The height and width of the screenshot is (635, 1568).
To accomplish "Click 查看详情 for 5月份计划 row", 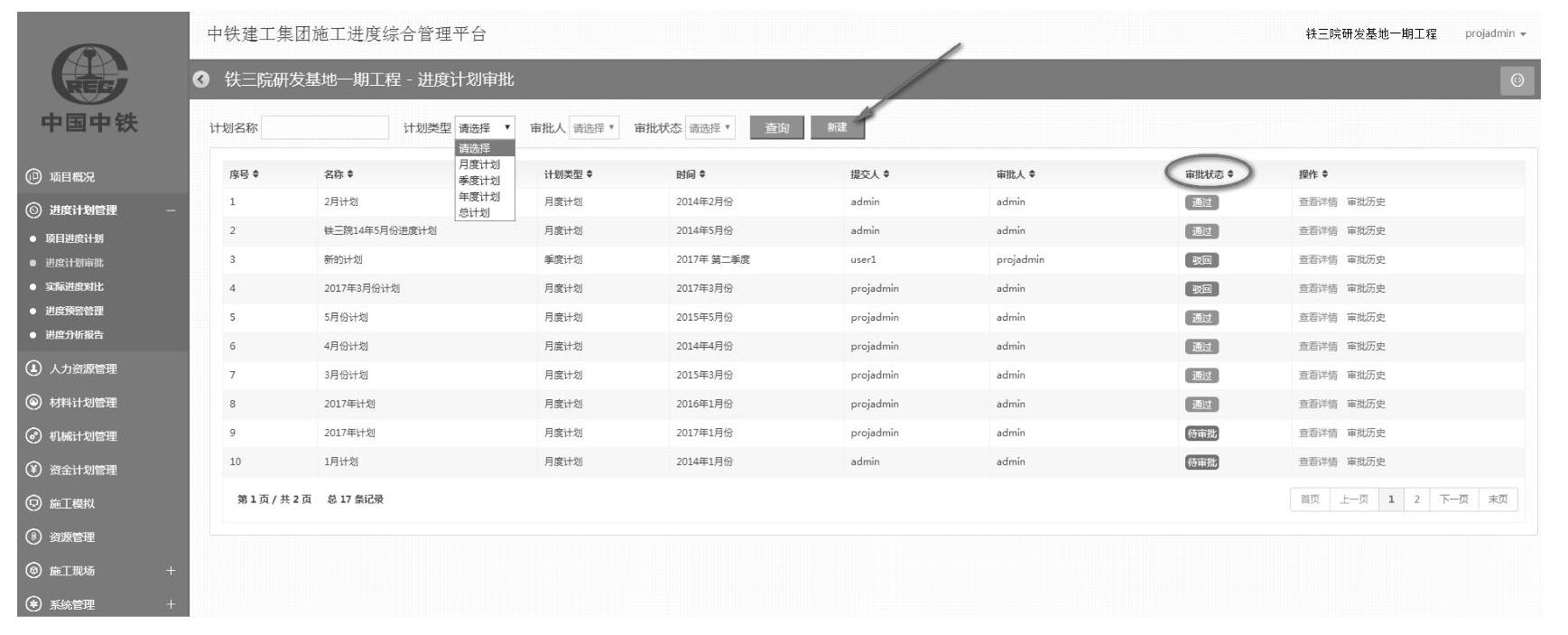I will [x=1318, y=318].
